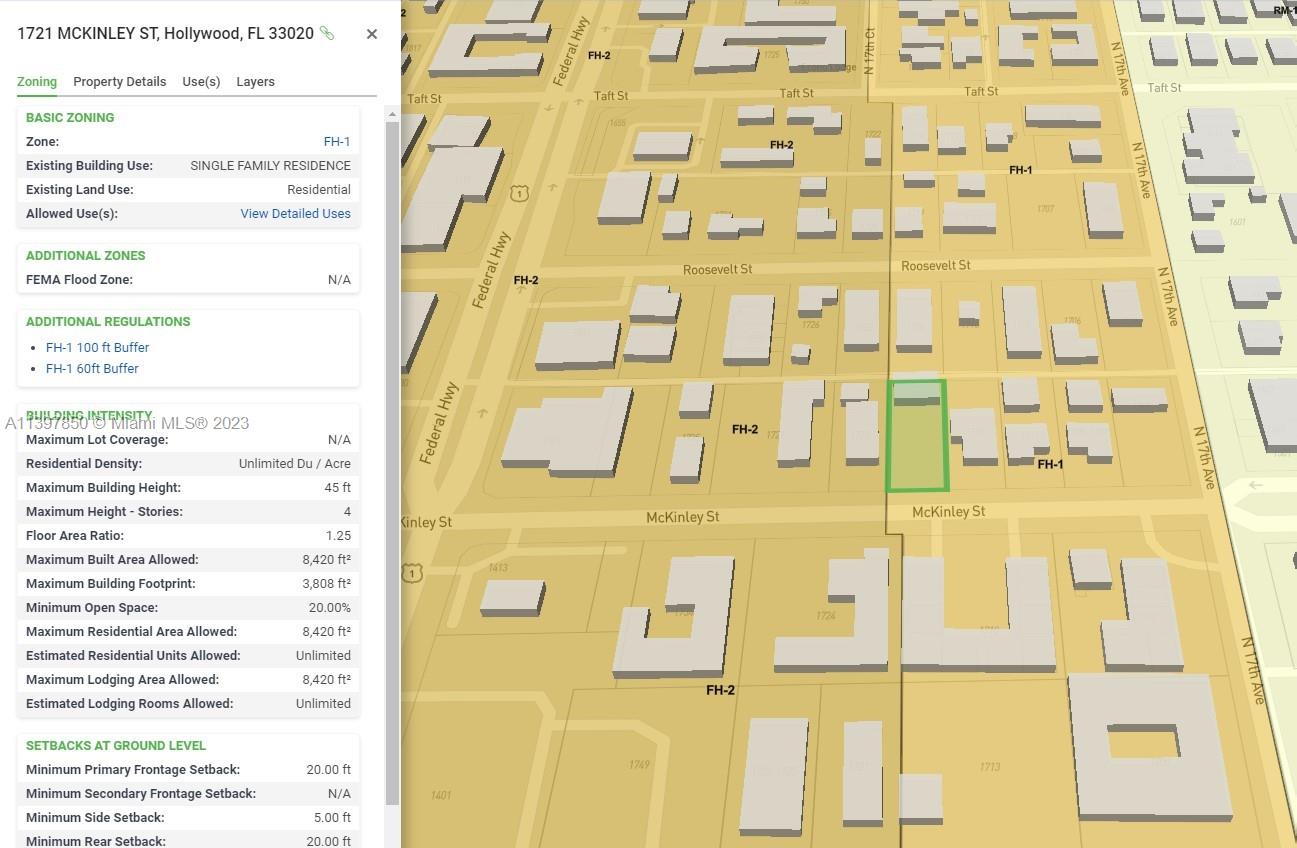Click the left arrow marker east of N 17th Ave
Screen dimensions: 1297x848
(1256, 485)
